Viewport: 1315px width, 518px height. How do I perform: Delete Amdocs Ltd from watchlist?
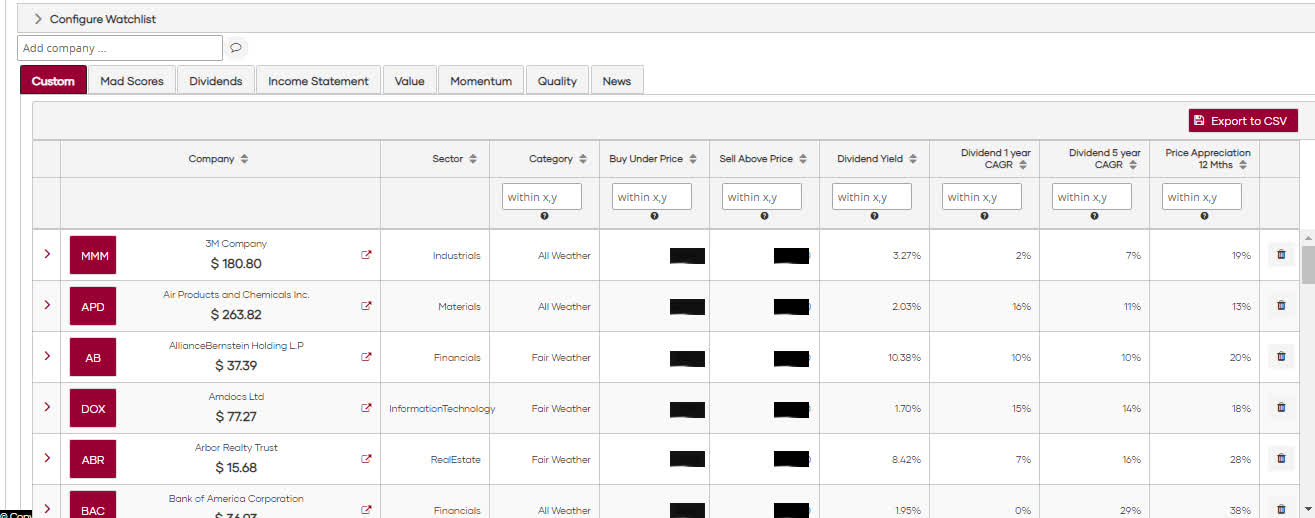coord(1281,408)
